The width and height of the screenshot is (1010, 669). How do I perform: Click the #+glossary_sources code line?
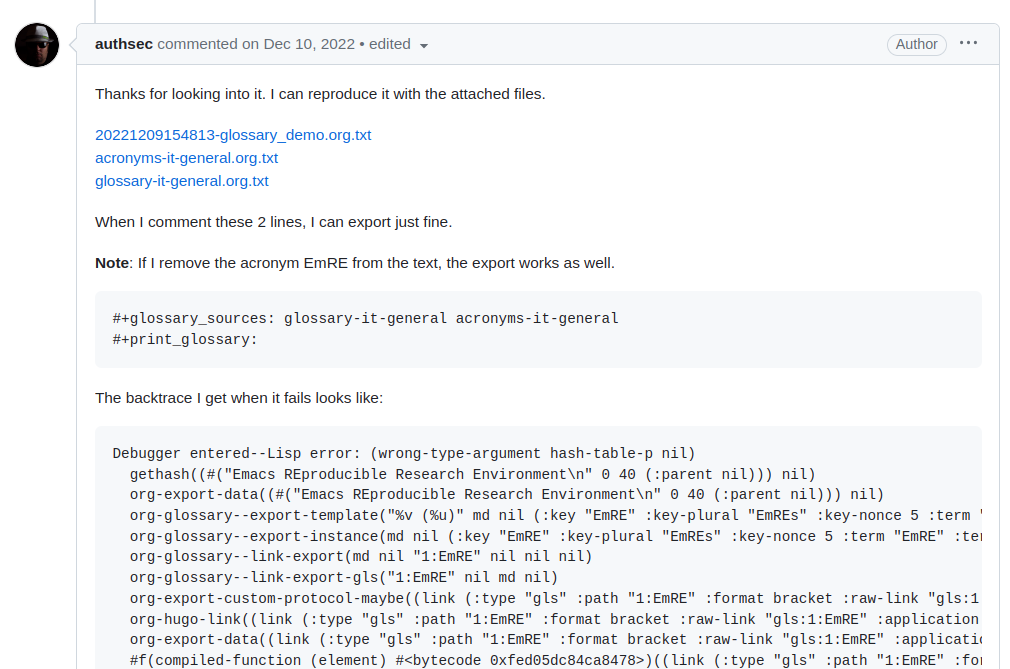[x=365, y=318]
